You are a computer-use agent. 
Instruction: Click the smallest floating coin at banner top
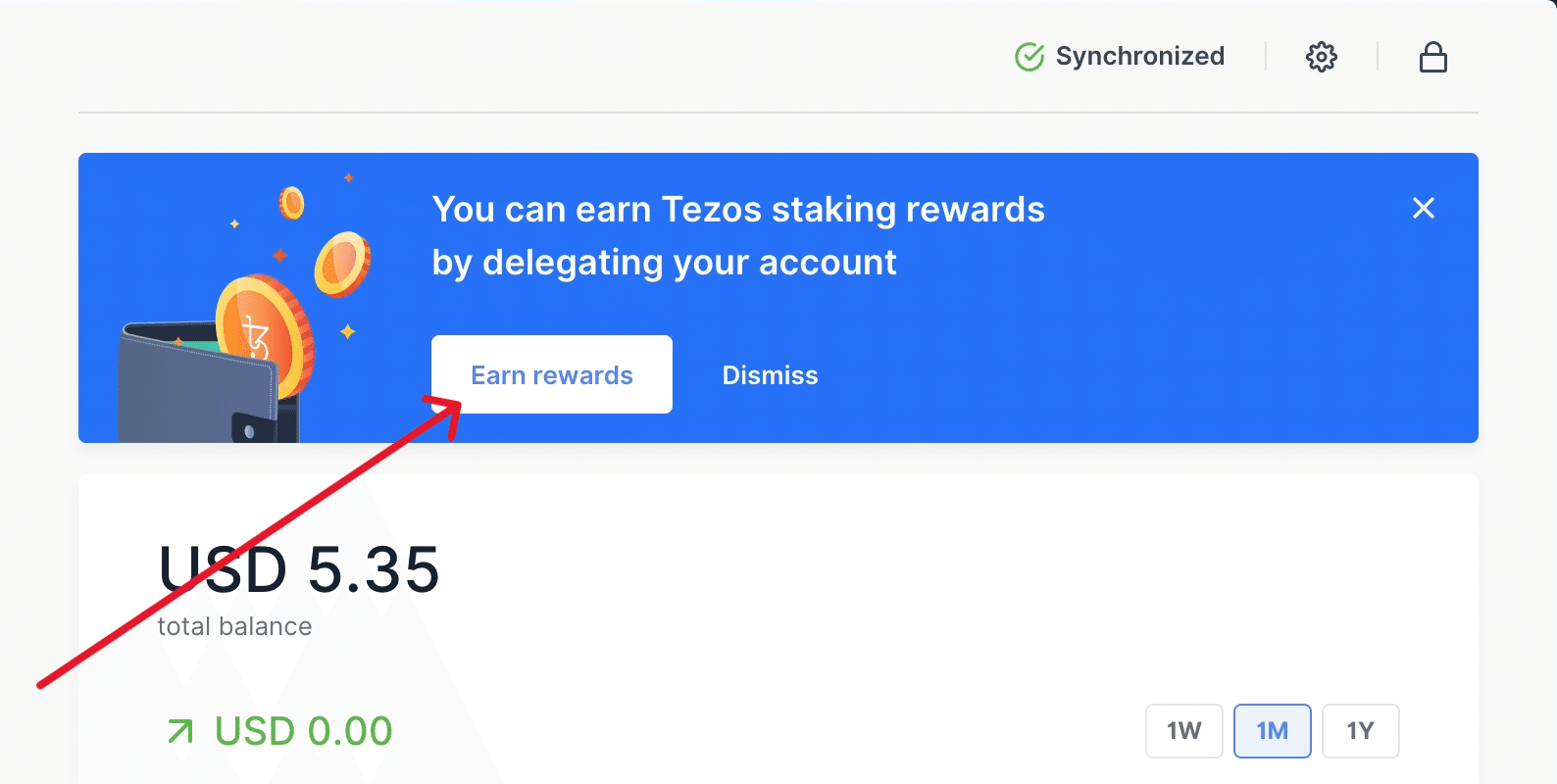291,203
